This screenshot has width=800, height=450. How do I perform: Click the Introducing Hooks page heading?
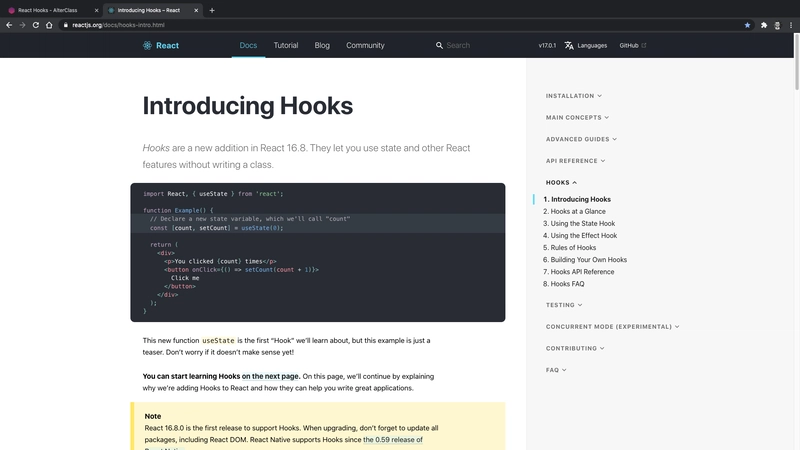click(248, 106)
